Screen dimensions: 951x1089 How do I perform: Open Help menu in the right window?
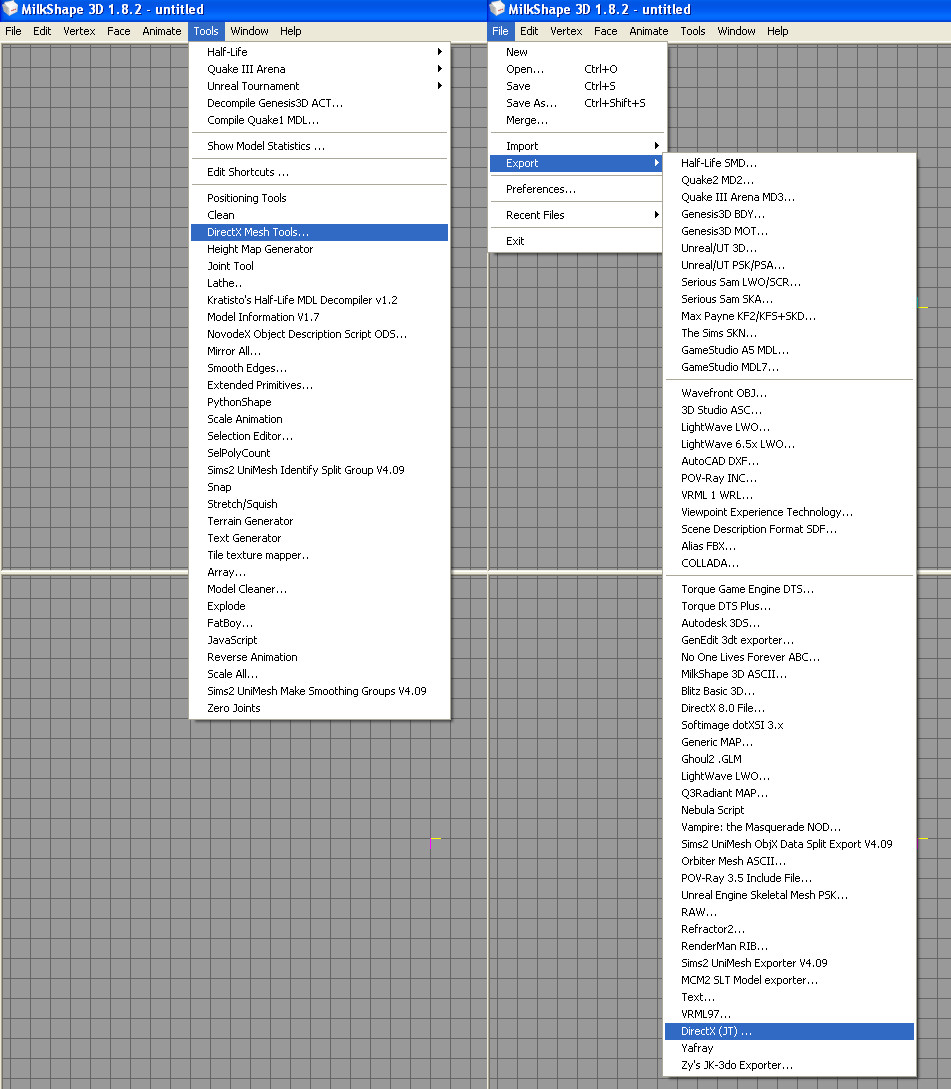pyautogui.click(x=777, y=31)
